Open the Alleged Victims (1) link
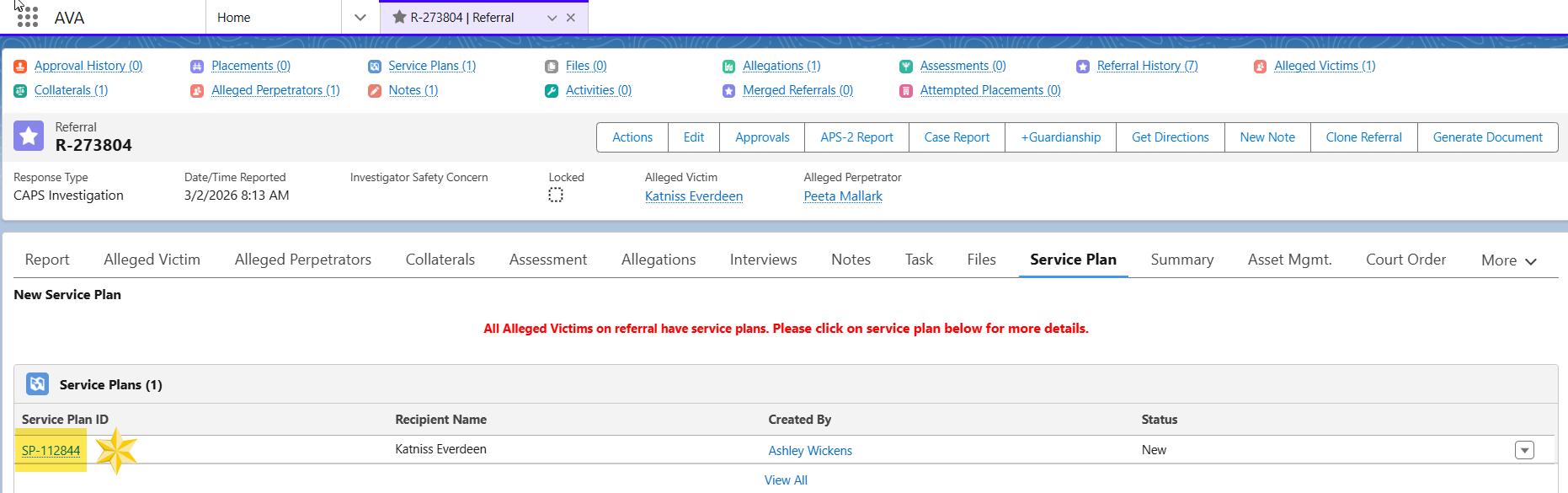 click(1325, 66)
